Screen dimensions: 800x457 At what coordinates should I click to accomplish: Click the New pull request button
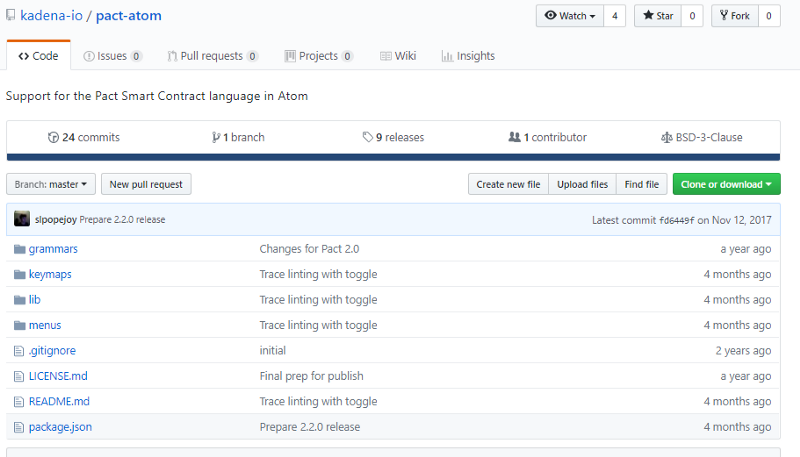[x=146, y=184]
